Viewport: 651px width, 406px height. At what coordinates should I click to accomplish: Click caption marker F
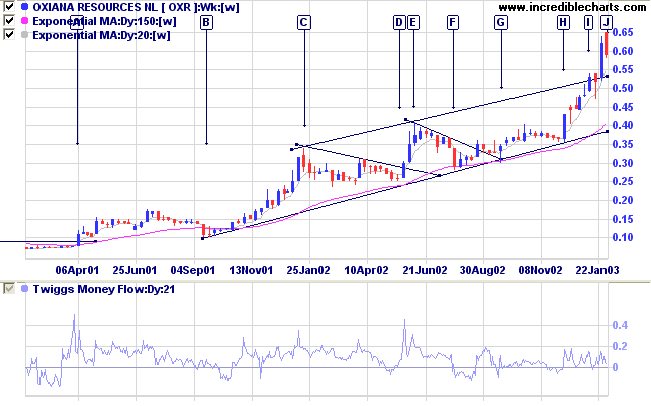coord(453,22)
